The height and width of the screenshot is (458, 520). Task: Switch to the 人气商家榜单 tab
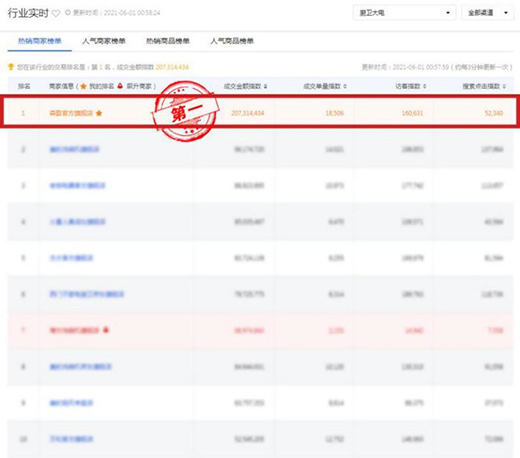tap(104, 41)
